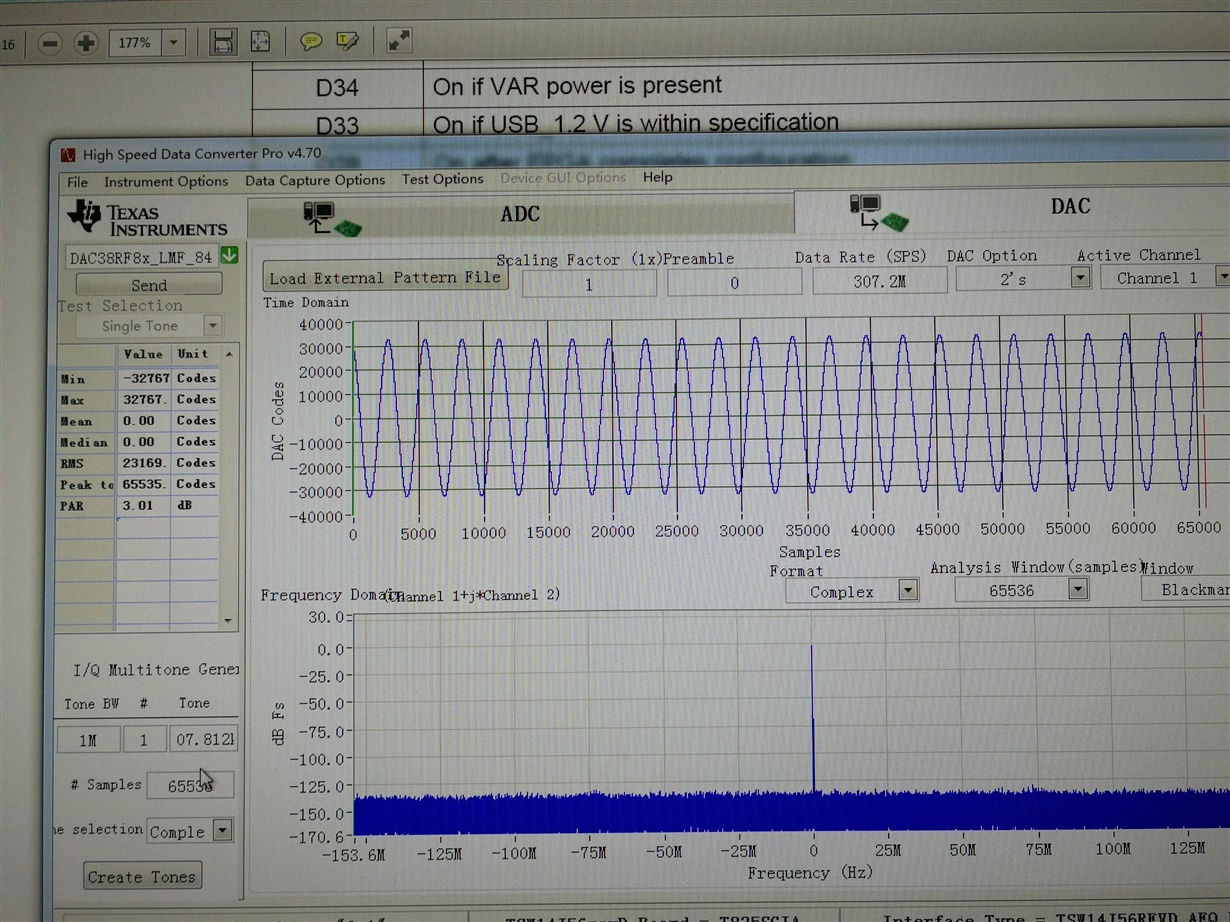Click the ADC capture computer-board icon
This screenshot has height=922, width=1230.
[331, 219]
